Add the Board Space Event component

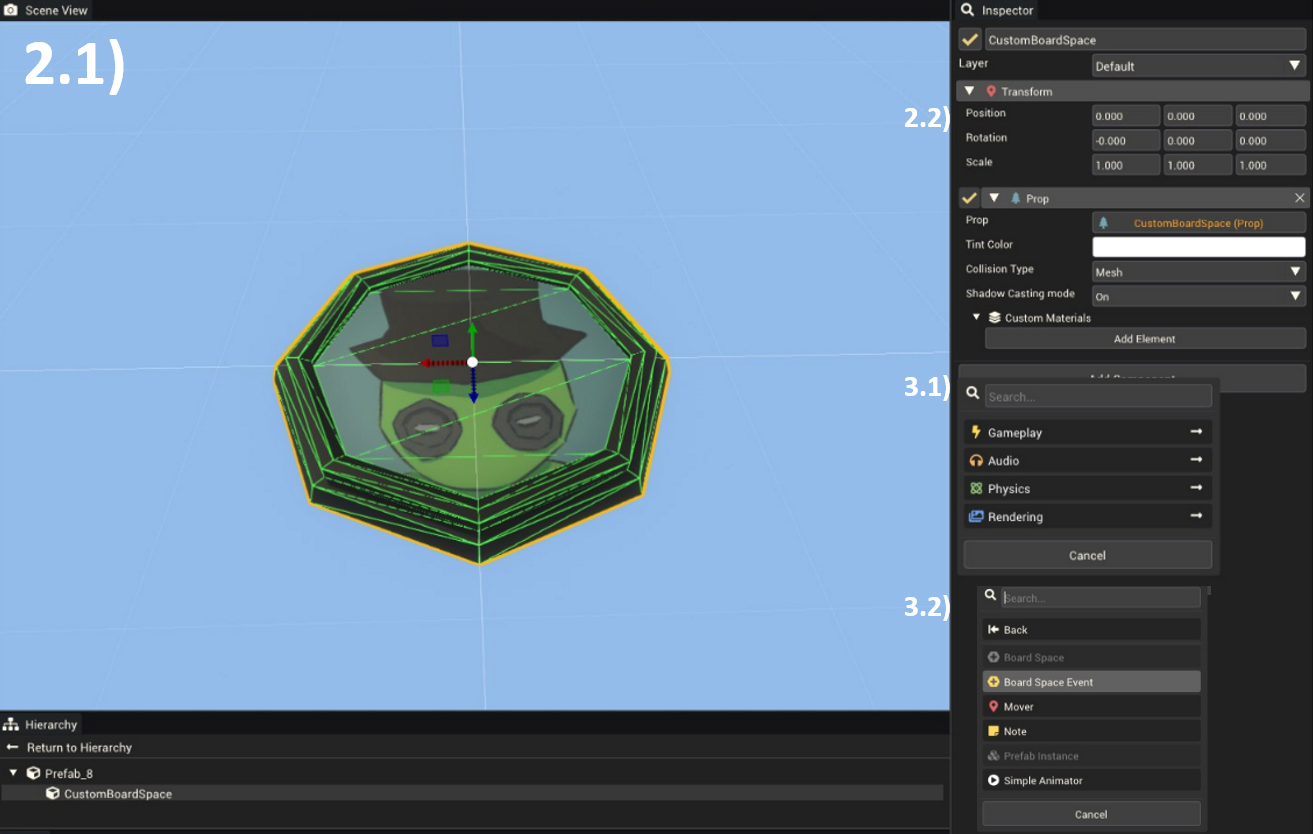1091,682
